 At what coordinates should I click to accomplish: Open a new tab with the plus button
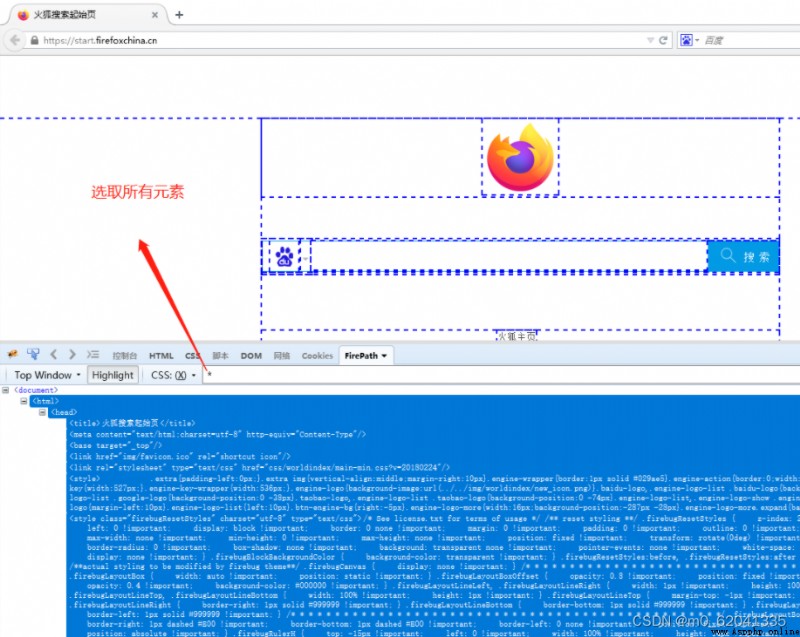coord(179,15)
